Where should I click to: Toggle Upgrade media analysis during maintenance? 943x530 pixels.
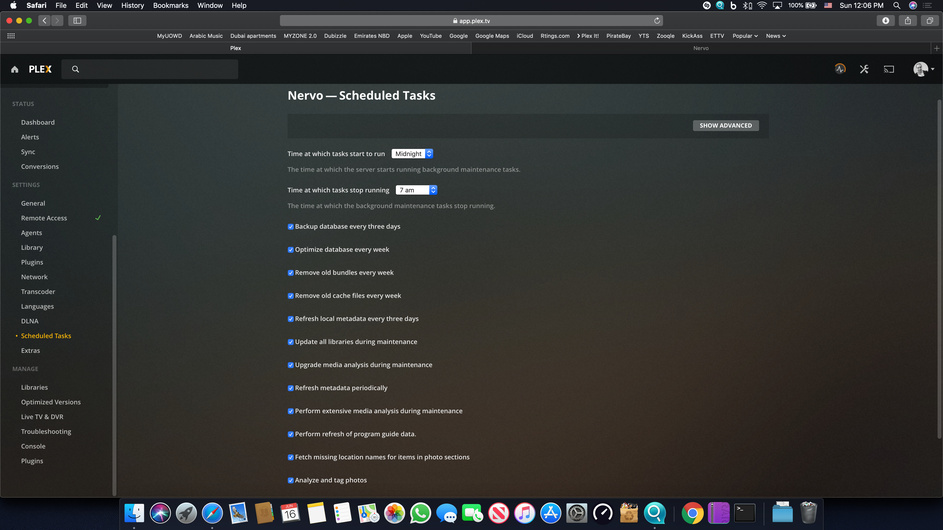(290, 365)
